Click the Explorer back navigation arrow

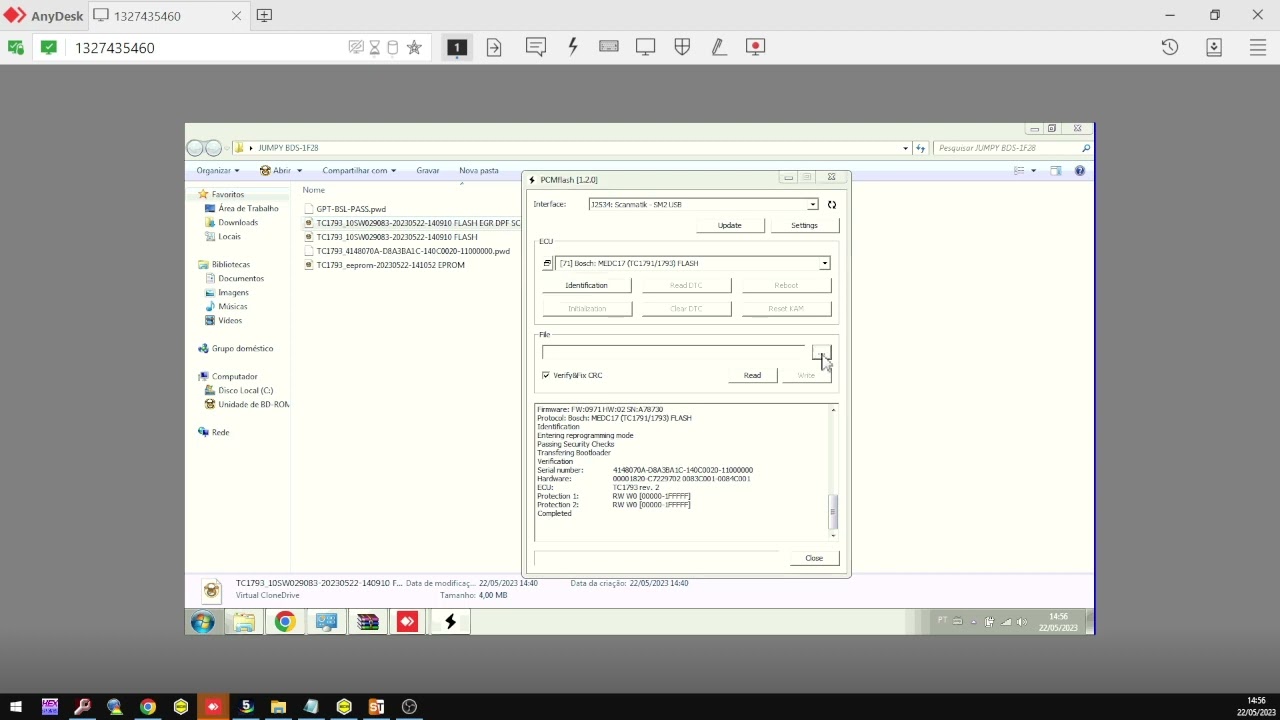[x=195, y=148]
